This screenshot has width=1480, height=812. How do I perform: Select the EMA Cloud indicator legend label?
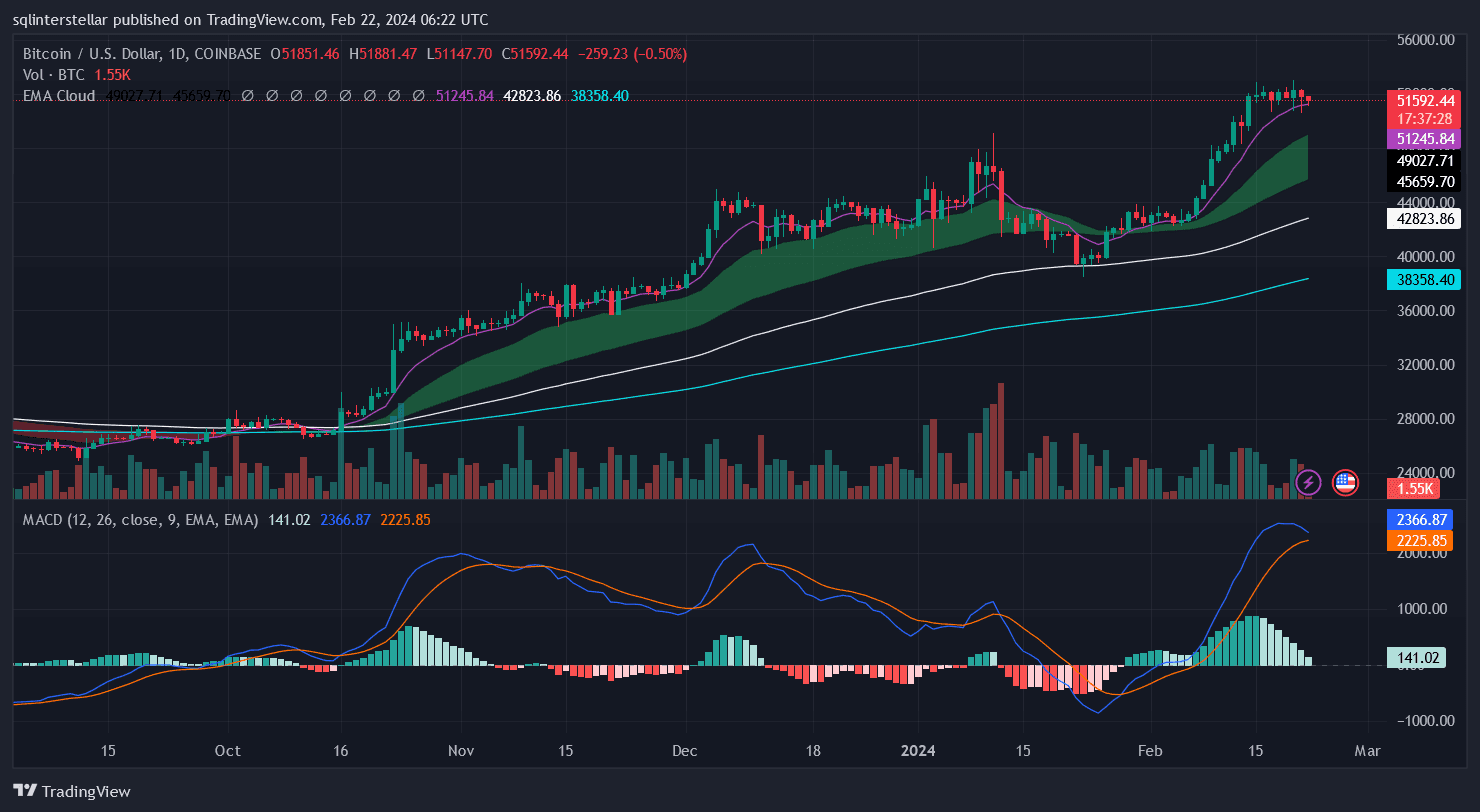pos(59,96)
